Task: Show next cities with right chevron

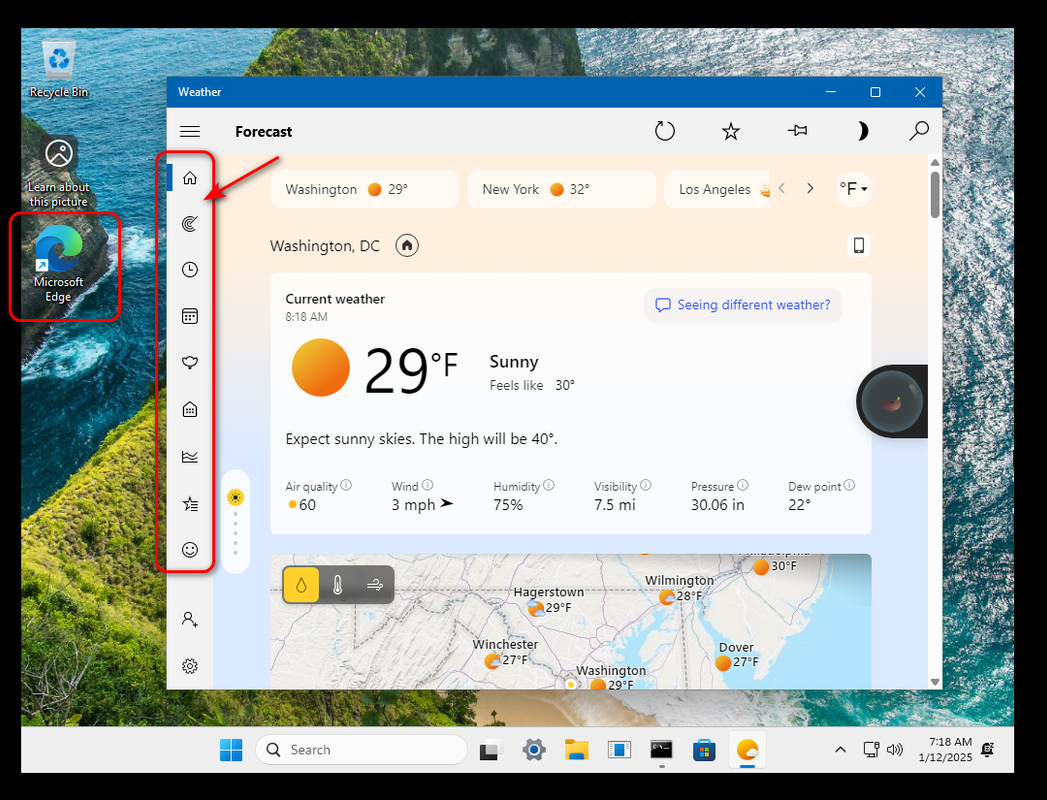Action: pos(810,188)
